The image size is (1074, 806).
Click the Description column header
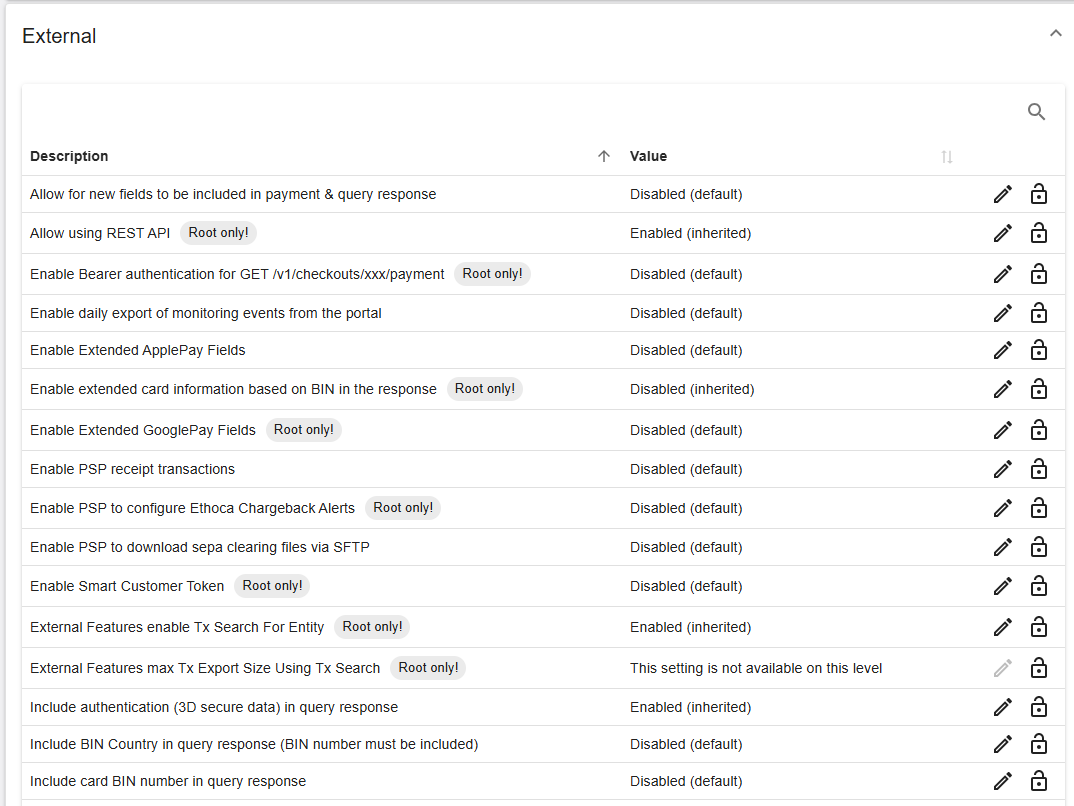pos(69,156)
